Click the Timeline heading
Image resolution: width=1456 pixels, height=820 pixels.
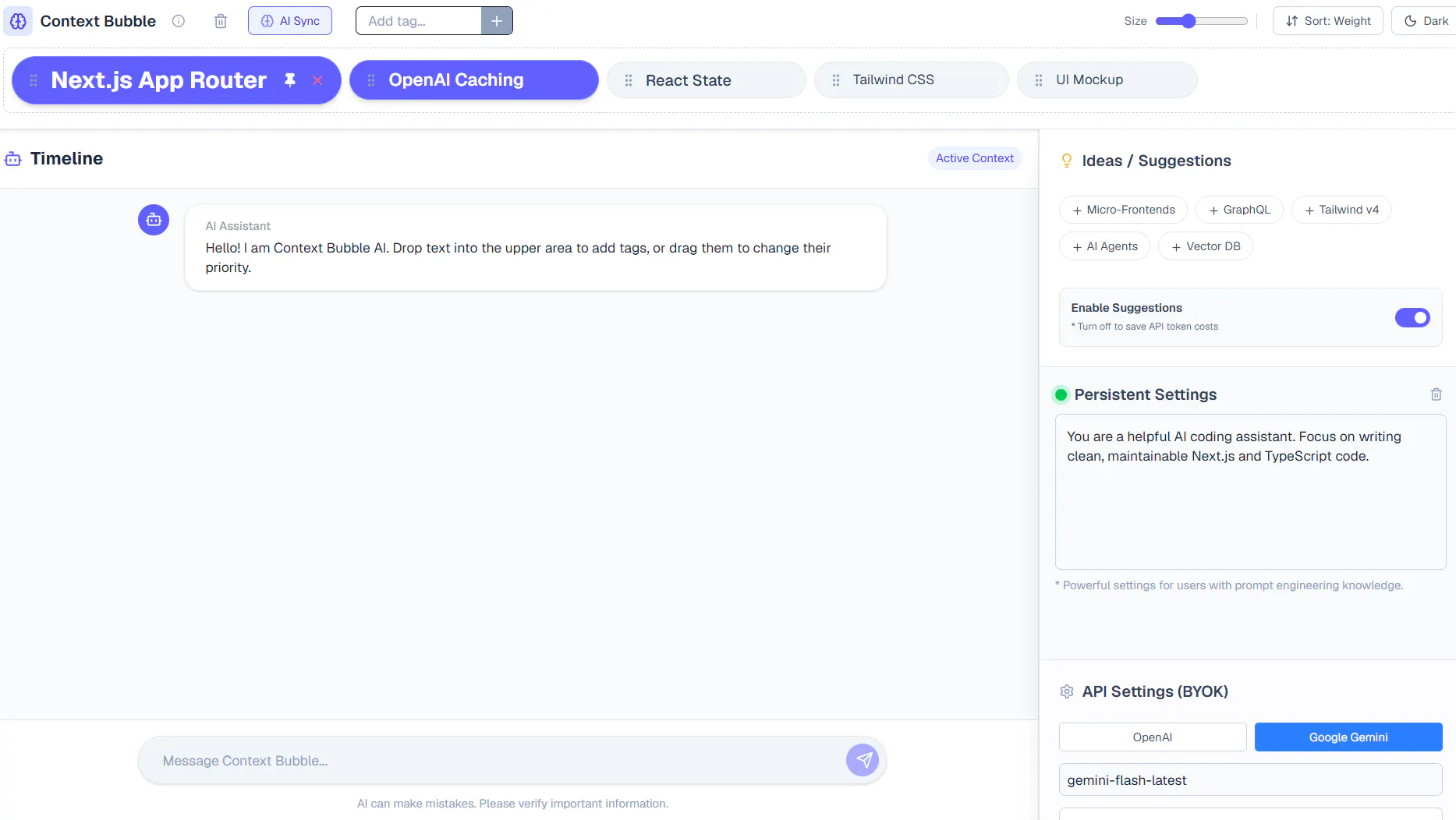66,159
